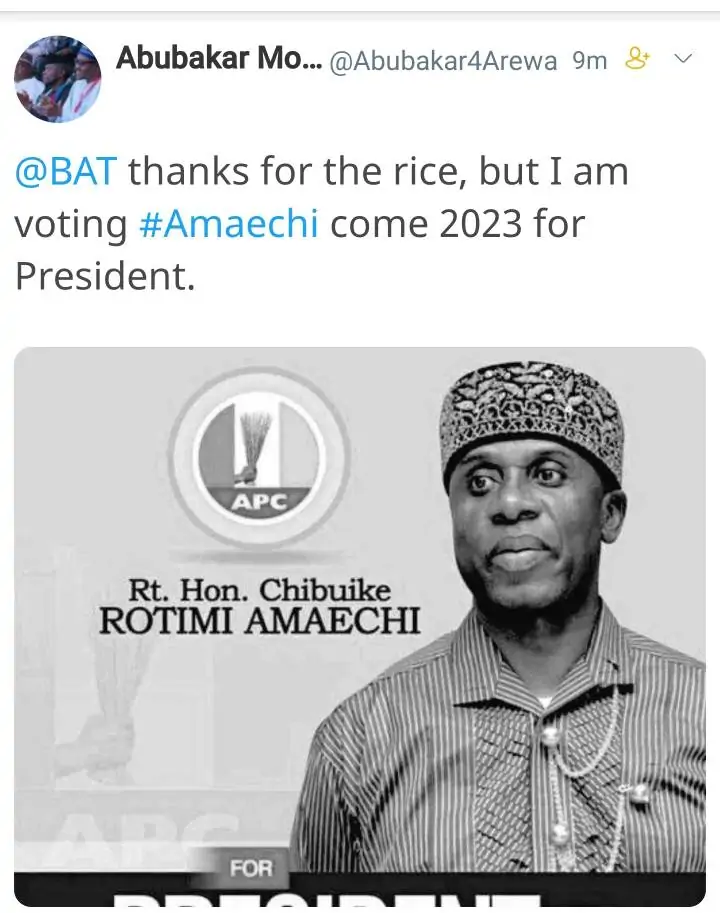The width and height of the screenshot is (720, 913).
Task: Click the 9m tweet timestamp
Action: (589, 61)
